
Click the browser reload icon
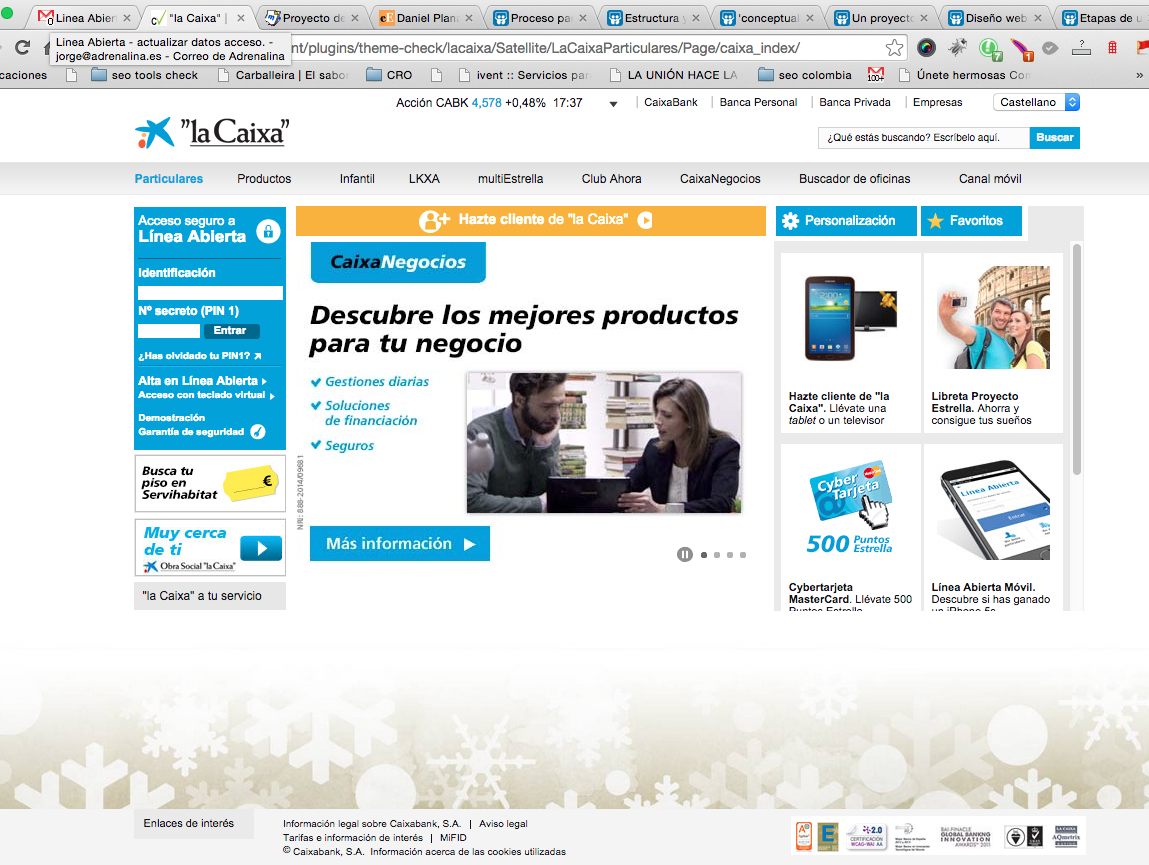click(23, 48)
